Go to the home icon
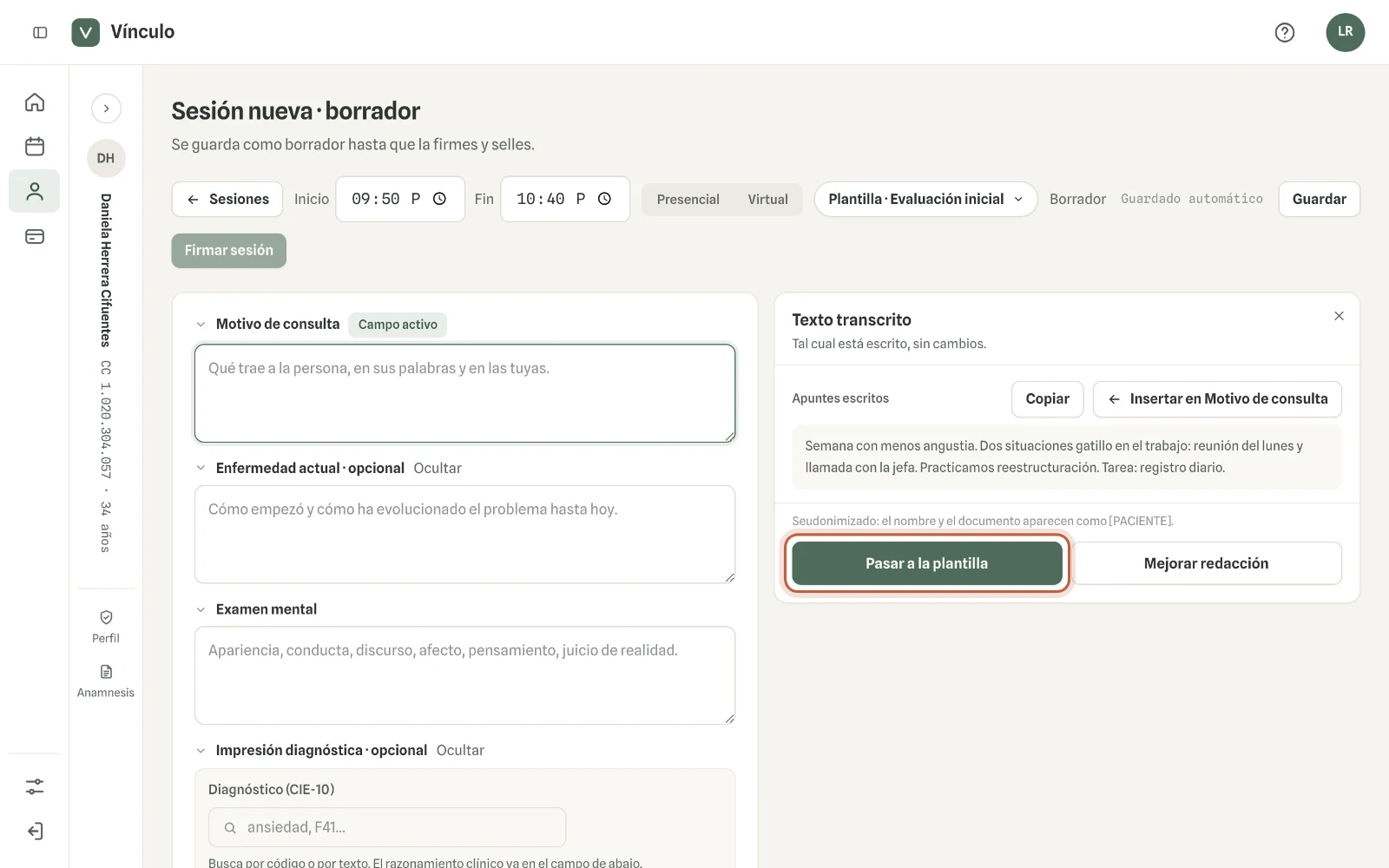Viewport: 1389px width, 868px height. [35, 102]
